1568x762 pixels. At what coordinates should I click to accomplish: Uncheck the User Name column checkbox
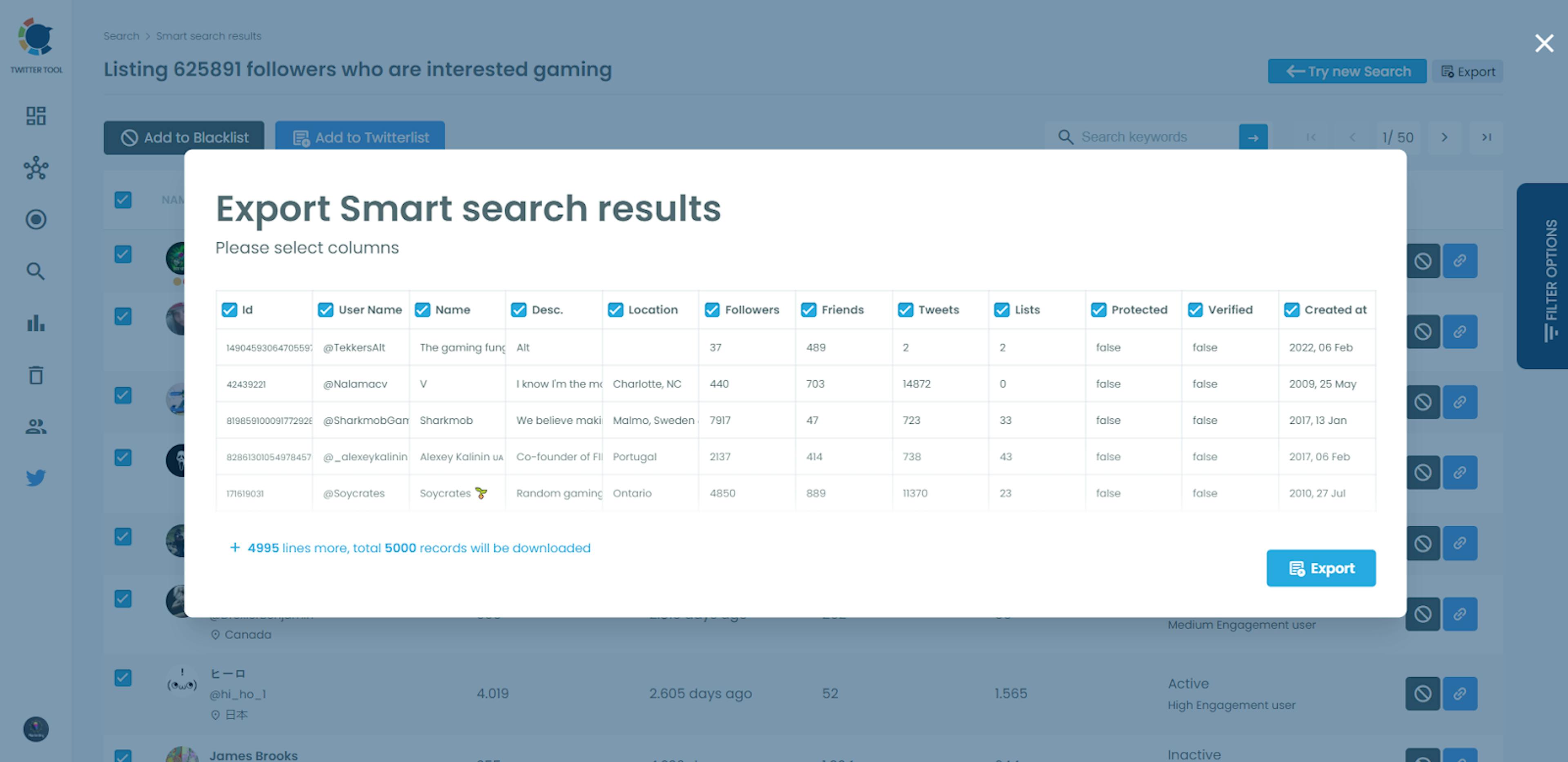326,310
